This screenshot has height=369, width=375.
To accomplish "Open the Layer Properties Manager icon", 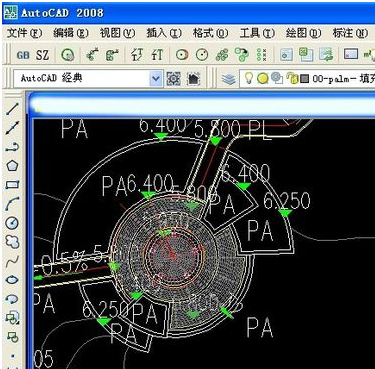I will (229, 79).
